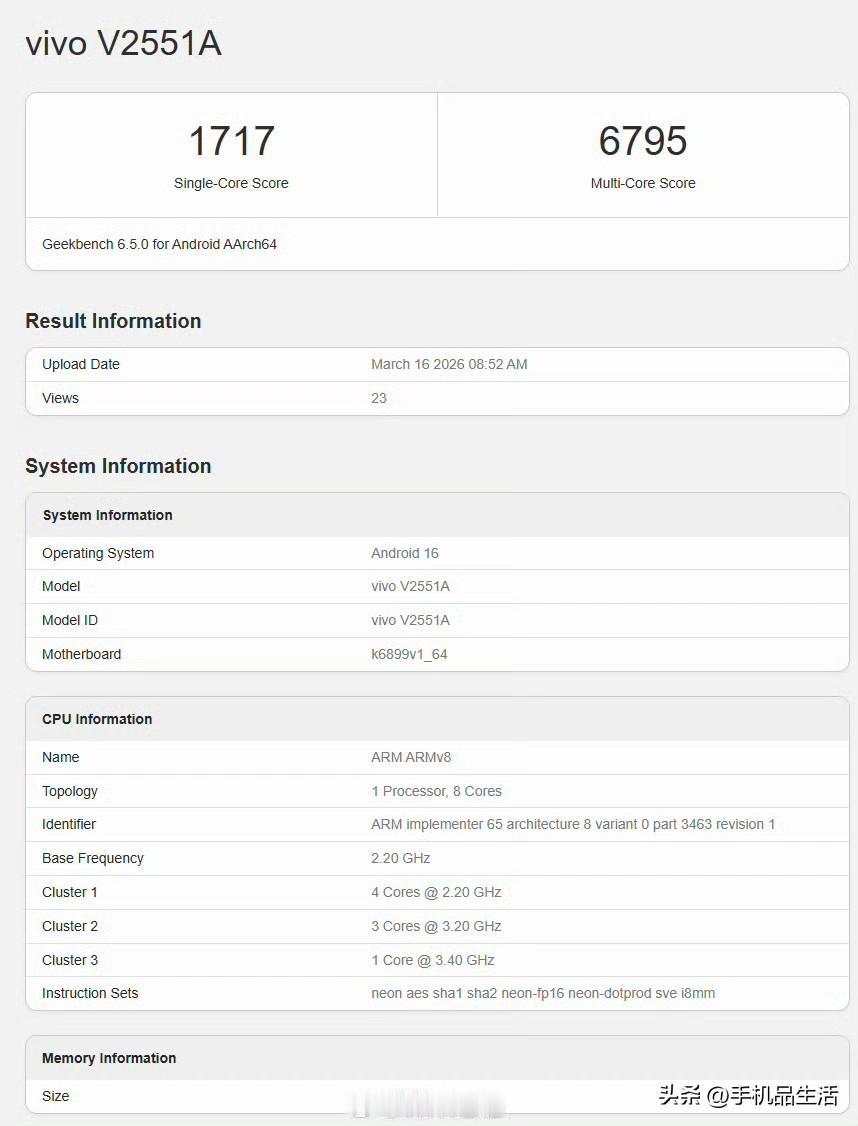
Task: Click the Size label in Memory table
Action: click(55, 1096)
